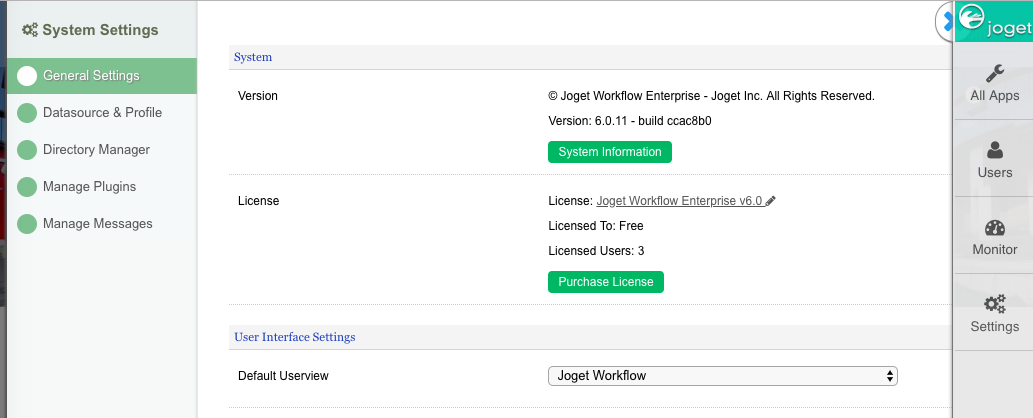Click the pencil edit icon beside License
This screenshot has width=1033, height=418.
pos(771,201)
